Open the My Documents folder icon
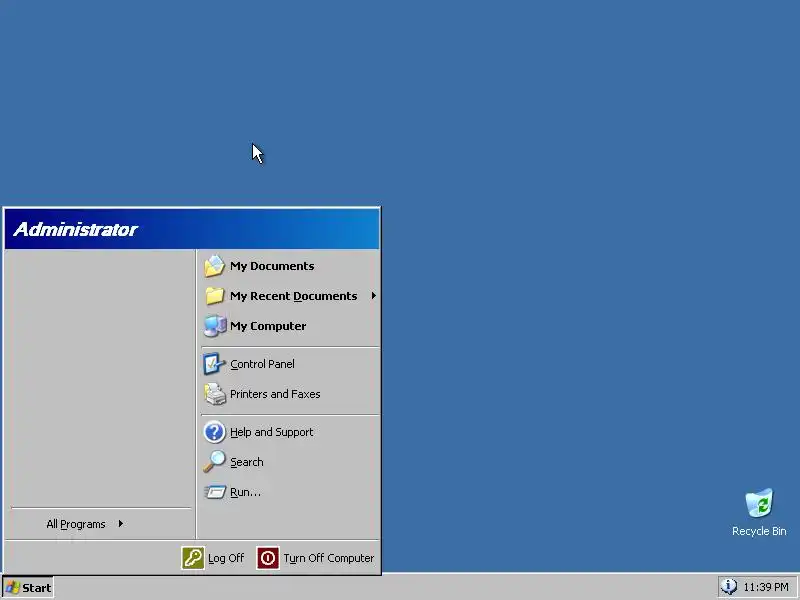 214,266
